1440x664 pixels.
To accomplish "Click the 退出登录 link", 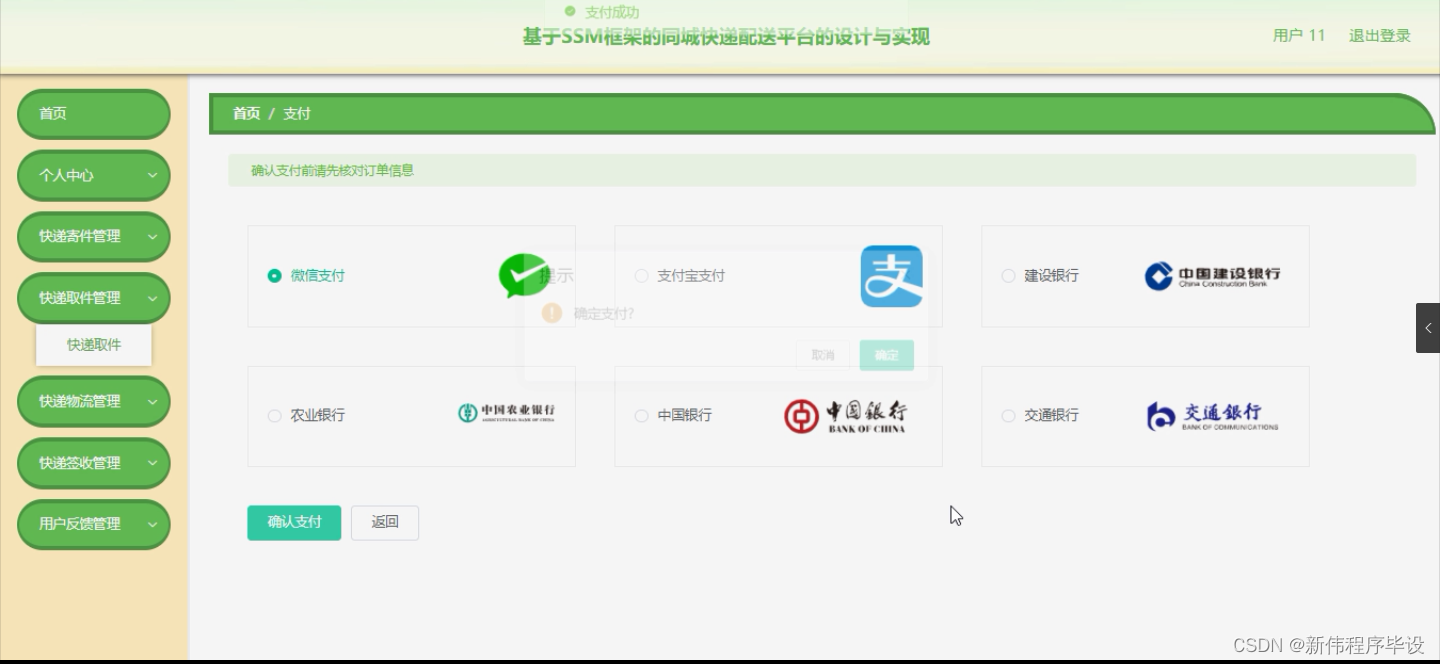I will pyautogui.click(x=1380, y=36).
